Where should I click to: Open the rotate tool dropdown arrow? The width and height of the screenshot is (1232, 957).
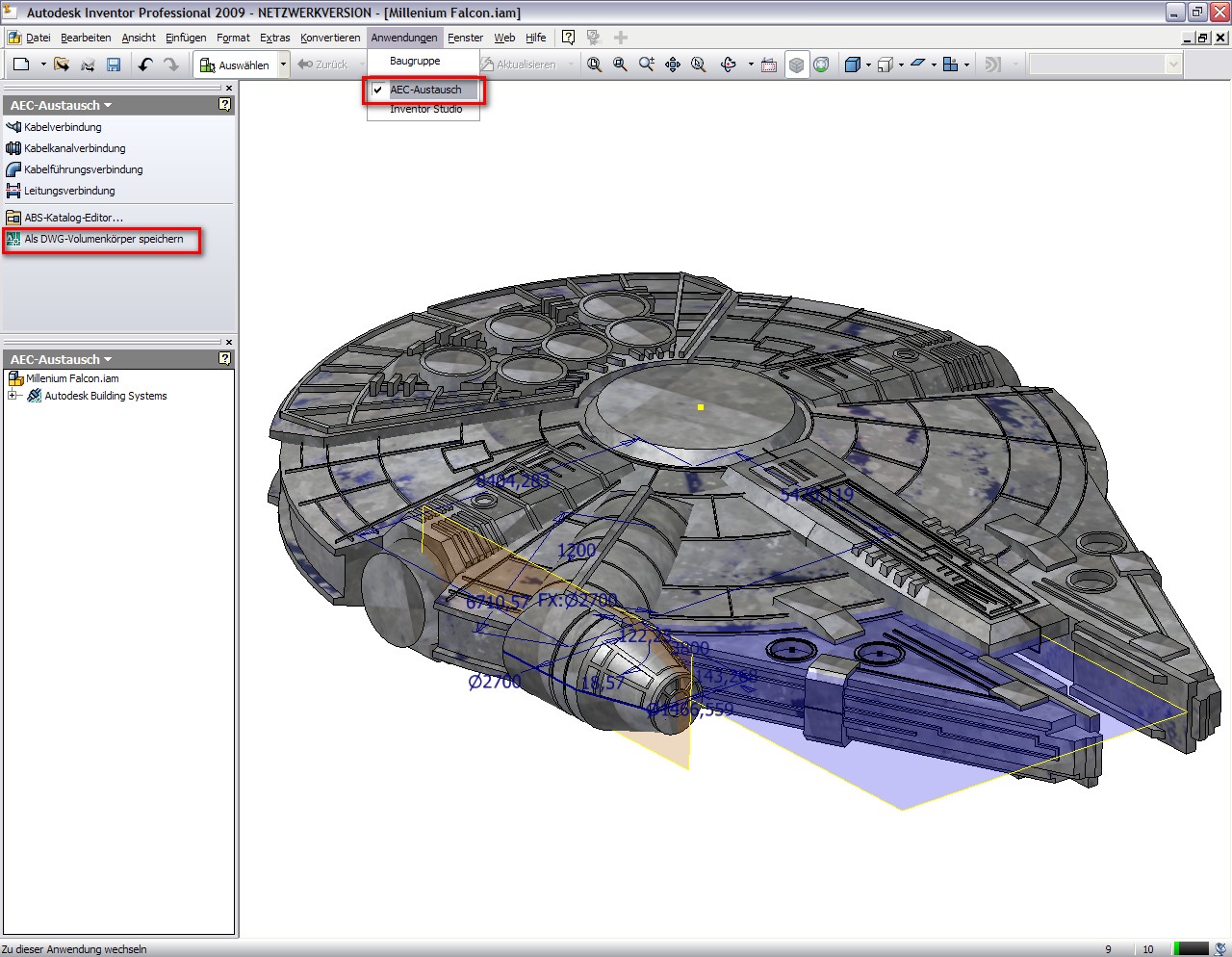pos(750,65)
